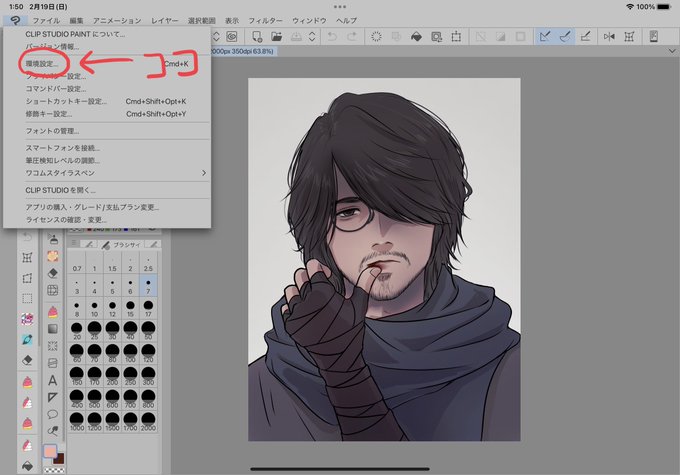Viewport: 680px width, 475px height.
Task: Select the rectangle selection marquee tool
Action: (27, 298)
